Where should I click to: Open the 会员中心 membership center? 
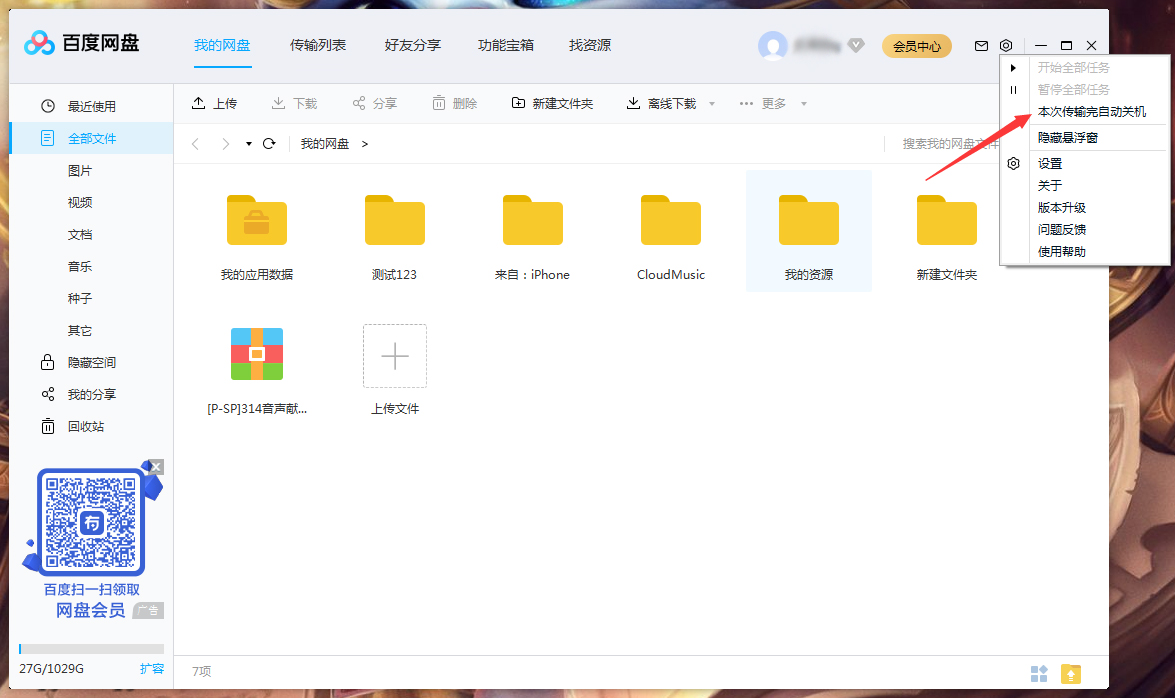coord(916,45)
